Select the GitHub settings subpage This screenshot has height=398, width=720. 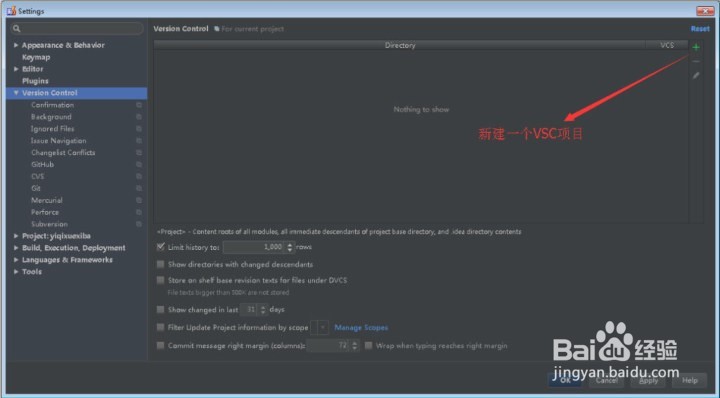42,164
